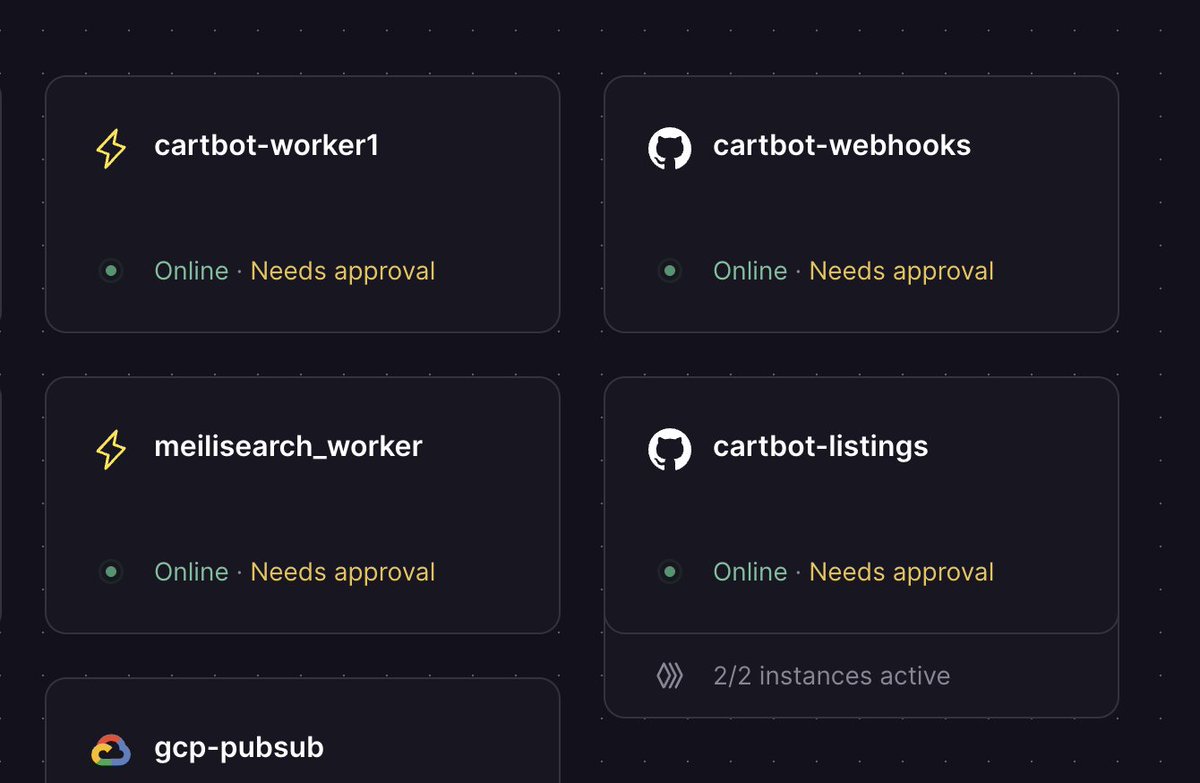Click the green status dot on cartbot-webhooks
The height and width of the screenshot is (783, 1200).
(670, 271)
